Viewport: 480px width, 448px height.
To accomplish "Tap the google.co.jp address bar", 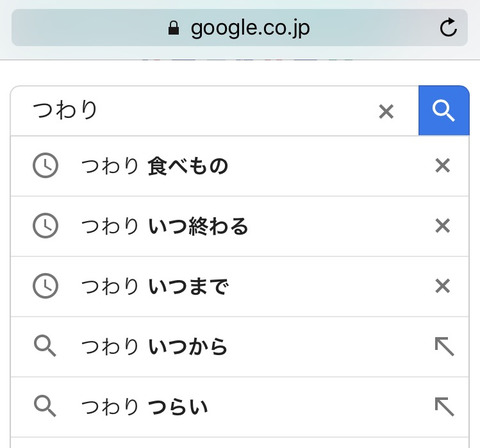I will [239, 28].
